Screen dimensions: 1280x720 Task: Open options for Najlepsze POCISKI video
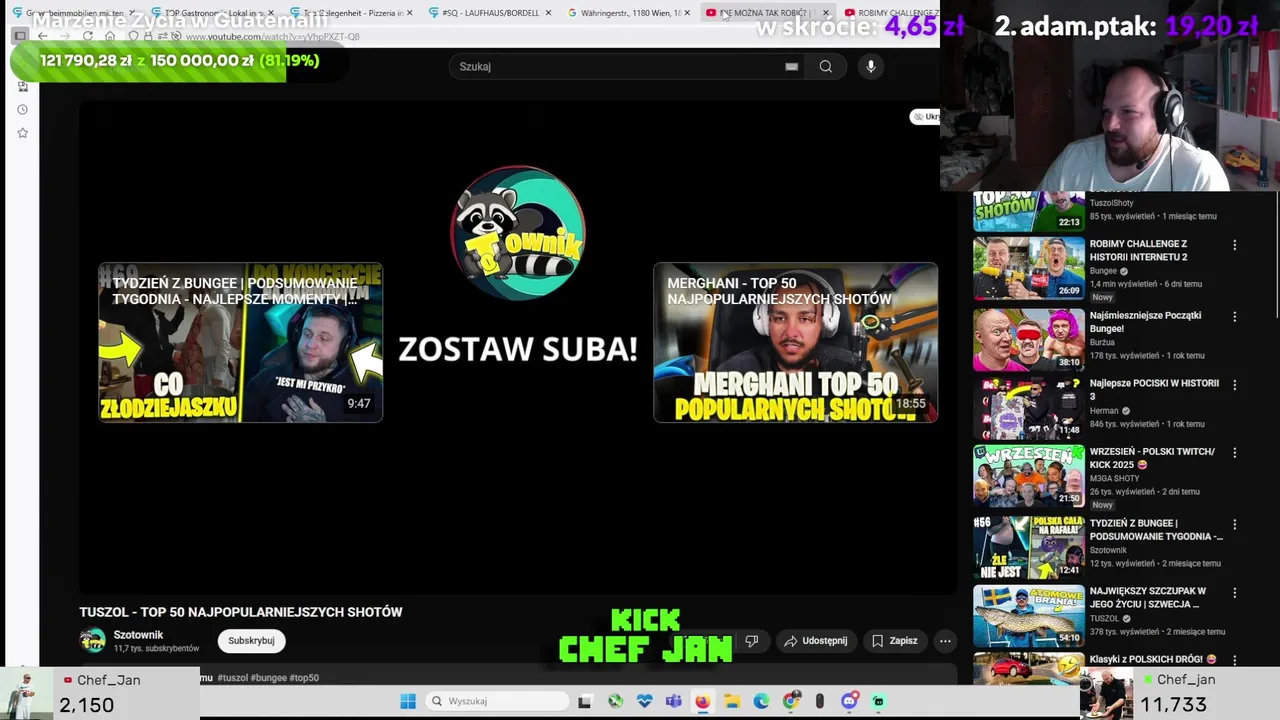pyautogui.click(x=1234, y=385)
